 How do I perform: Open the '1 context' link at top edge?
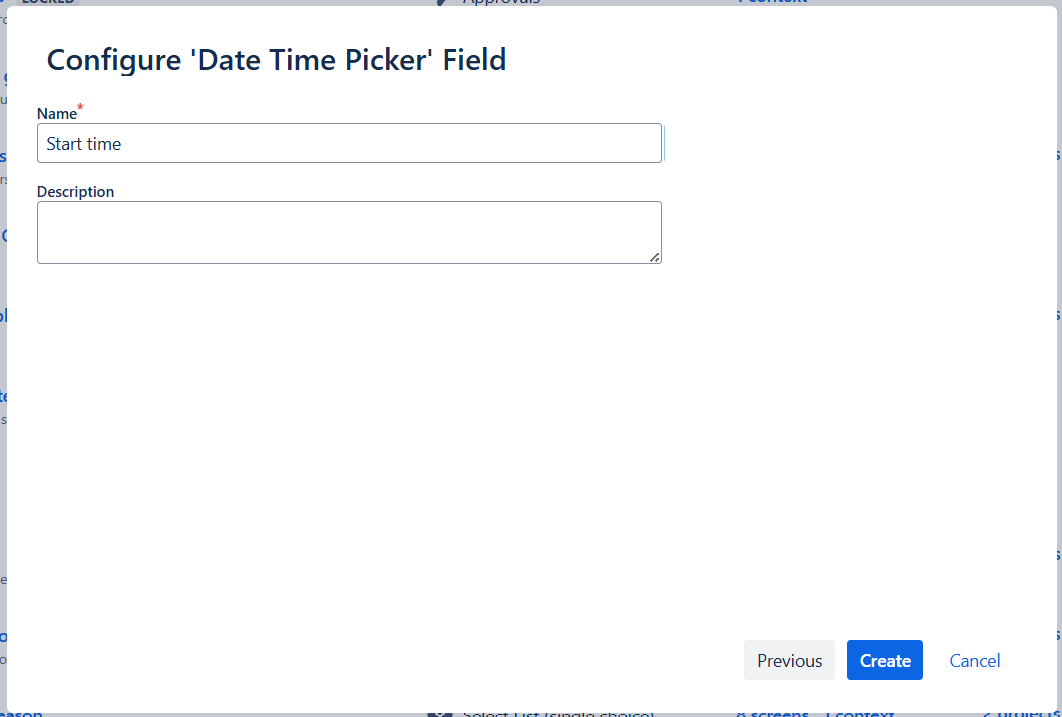(772, 2)
